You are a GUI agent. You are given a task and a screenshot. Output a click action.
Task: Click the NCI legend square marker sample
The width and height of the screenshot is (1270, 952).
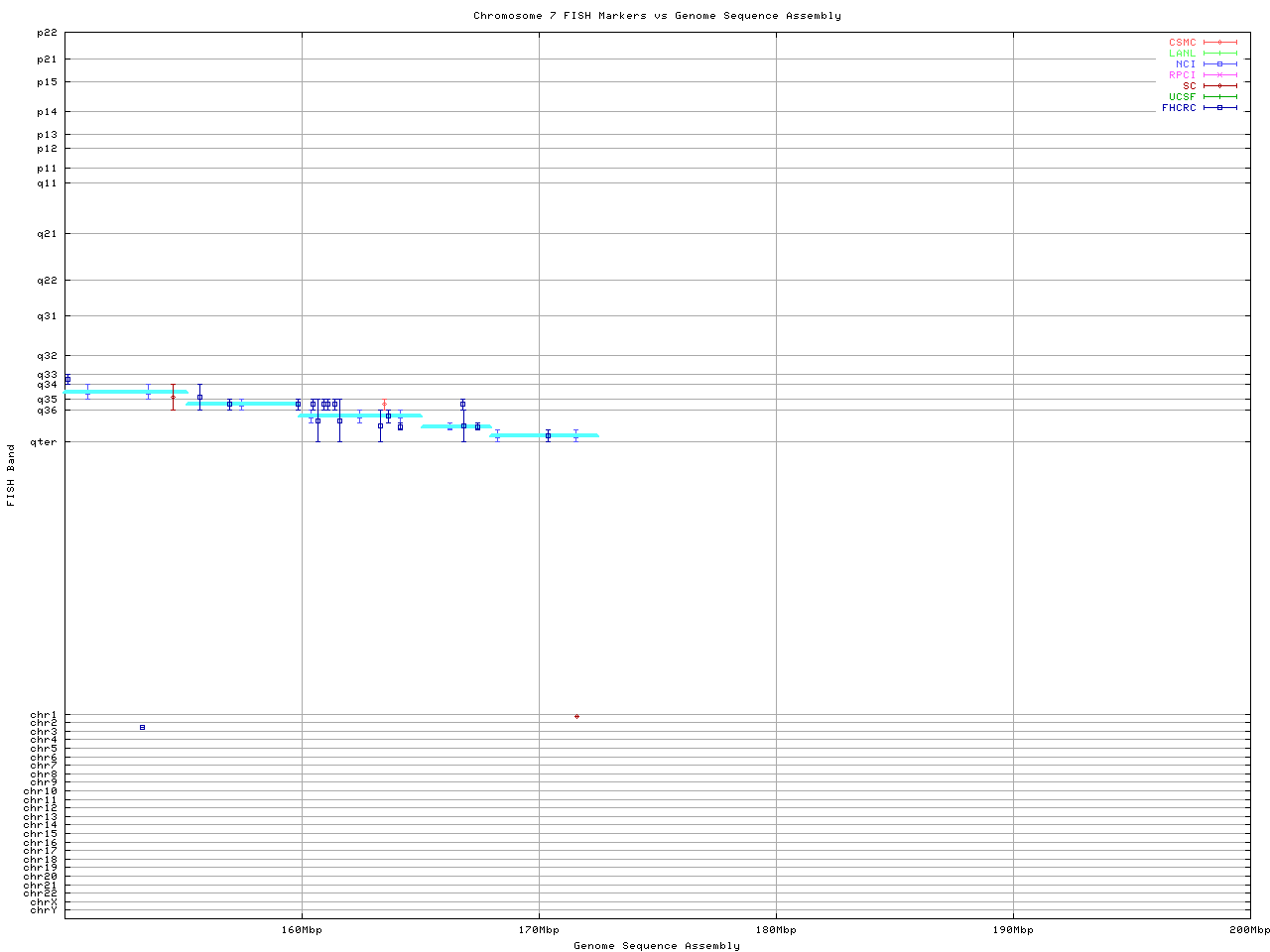point(1220,63)
